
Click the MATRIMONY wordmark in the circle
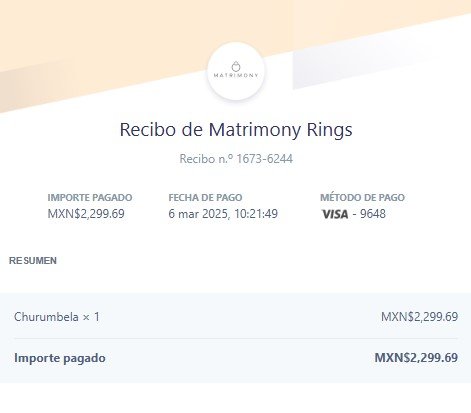coord(236,75)
